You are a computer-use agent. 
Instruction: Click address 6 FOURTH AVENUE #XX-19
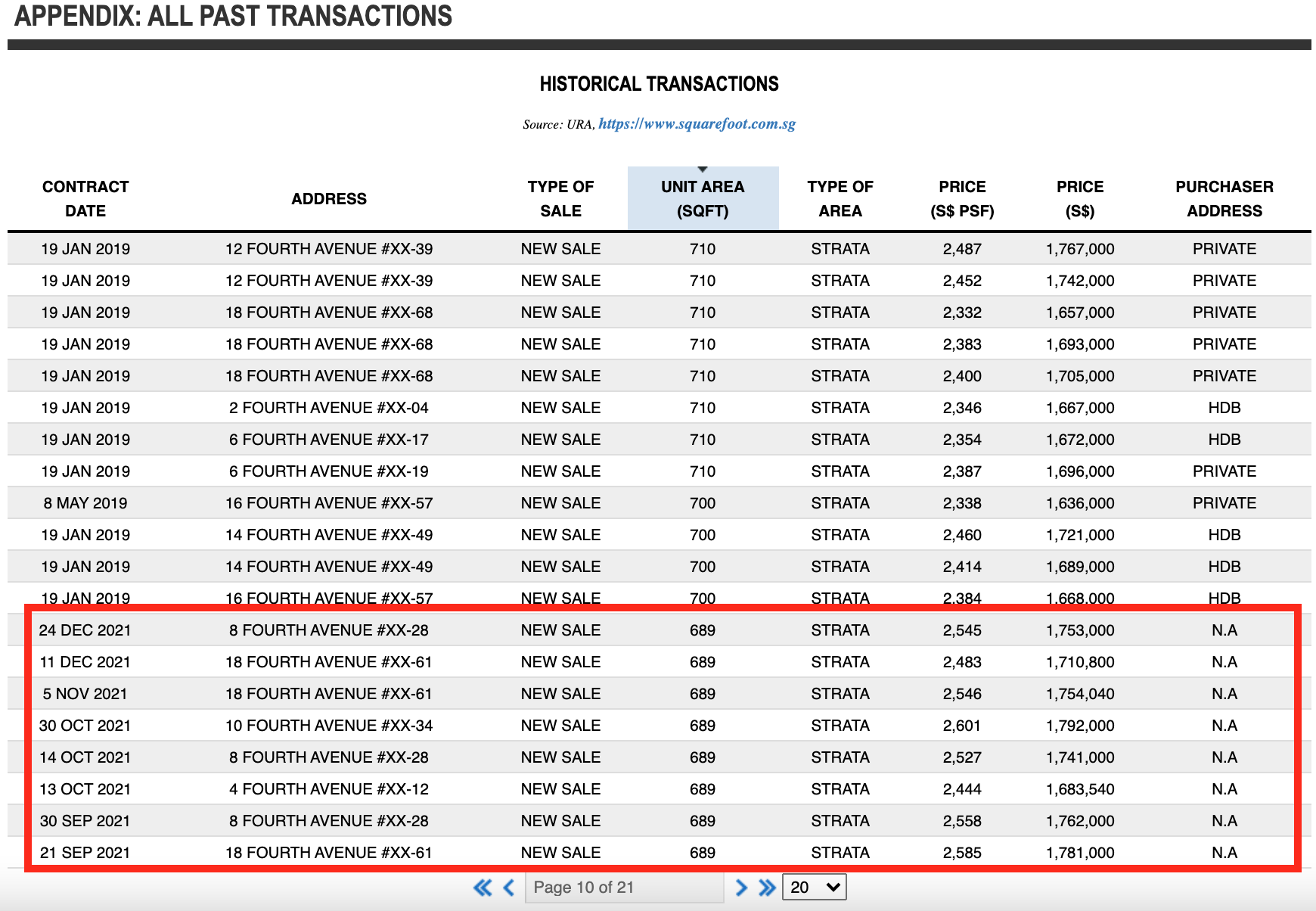pyautogui.click(x=329, y=471)
